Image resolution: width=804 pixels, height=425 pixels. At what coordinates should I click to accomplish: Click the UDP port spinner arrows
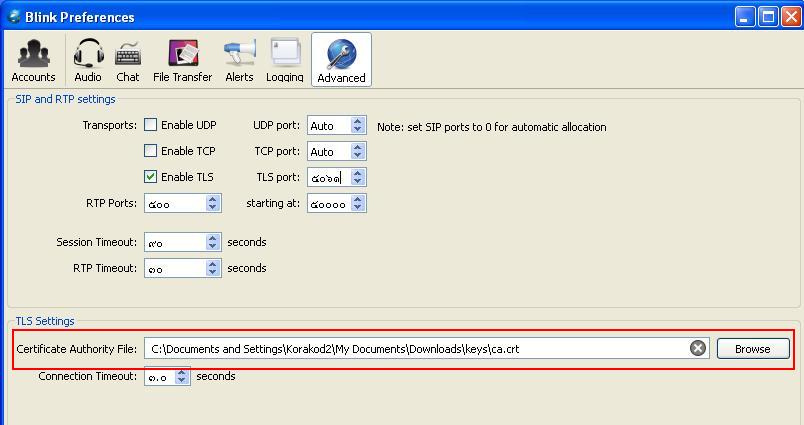[358, 125]
